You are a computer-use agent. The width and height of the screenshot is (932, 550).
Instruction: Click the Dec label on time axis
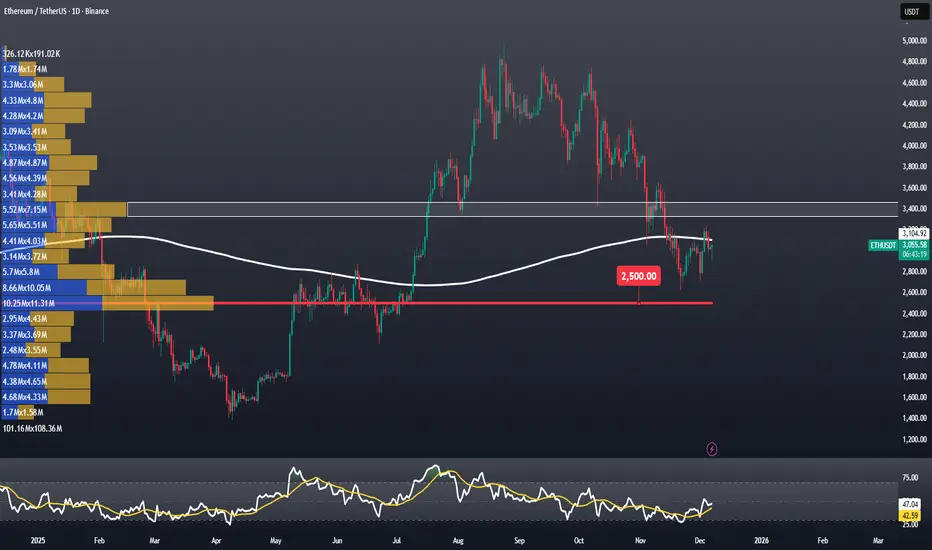point(700,540)
